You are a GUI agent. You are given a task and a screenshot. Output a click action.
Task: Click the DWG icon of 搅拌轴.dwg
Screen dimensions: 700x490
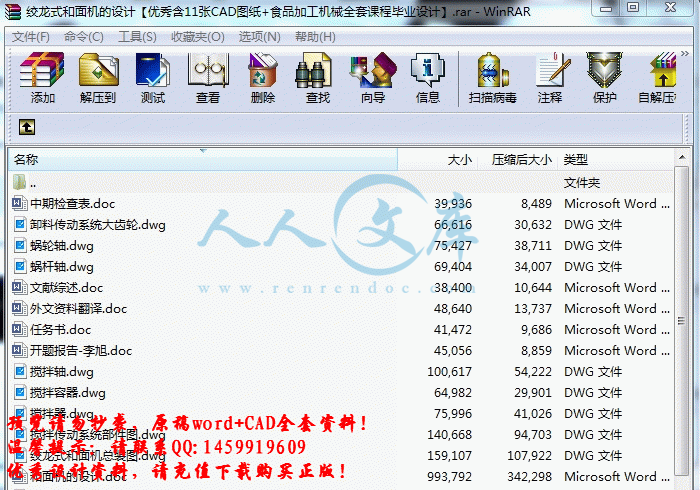[20, 371]
